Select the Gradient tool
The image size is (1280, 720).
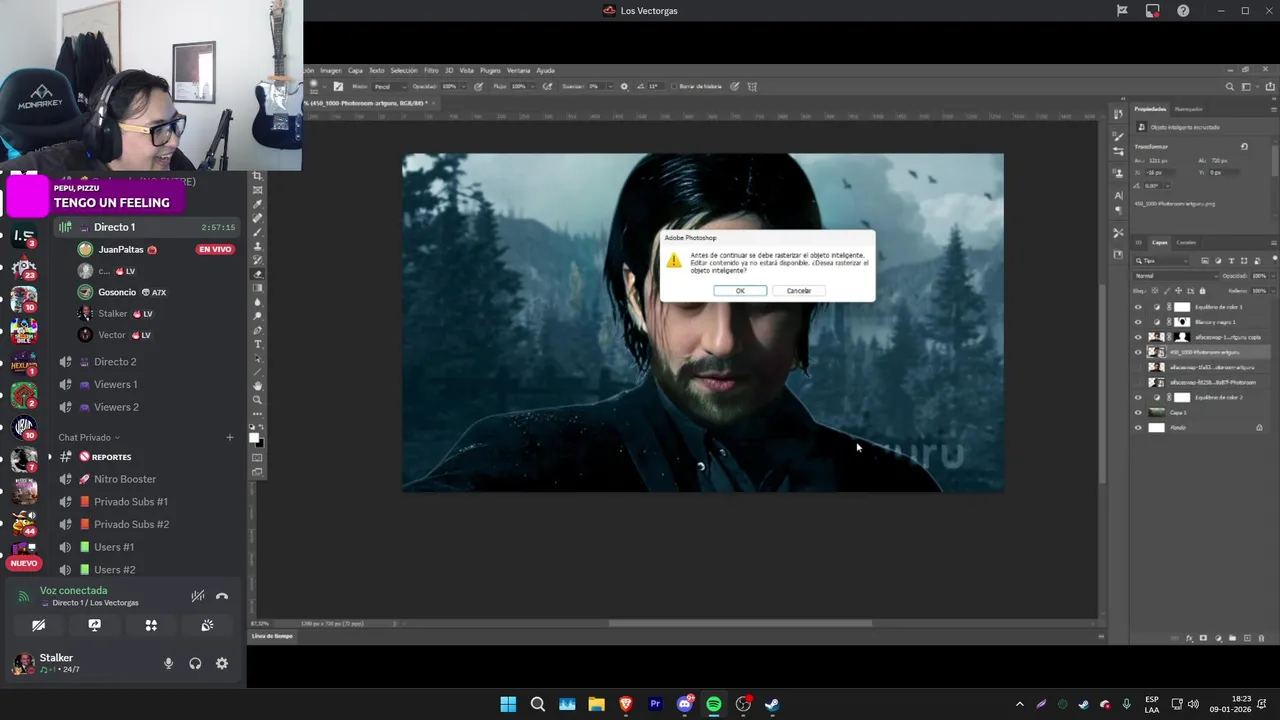[257, 288]
